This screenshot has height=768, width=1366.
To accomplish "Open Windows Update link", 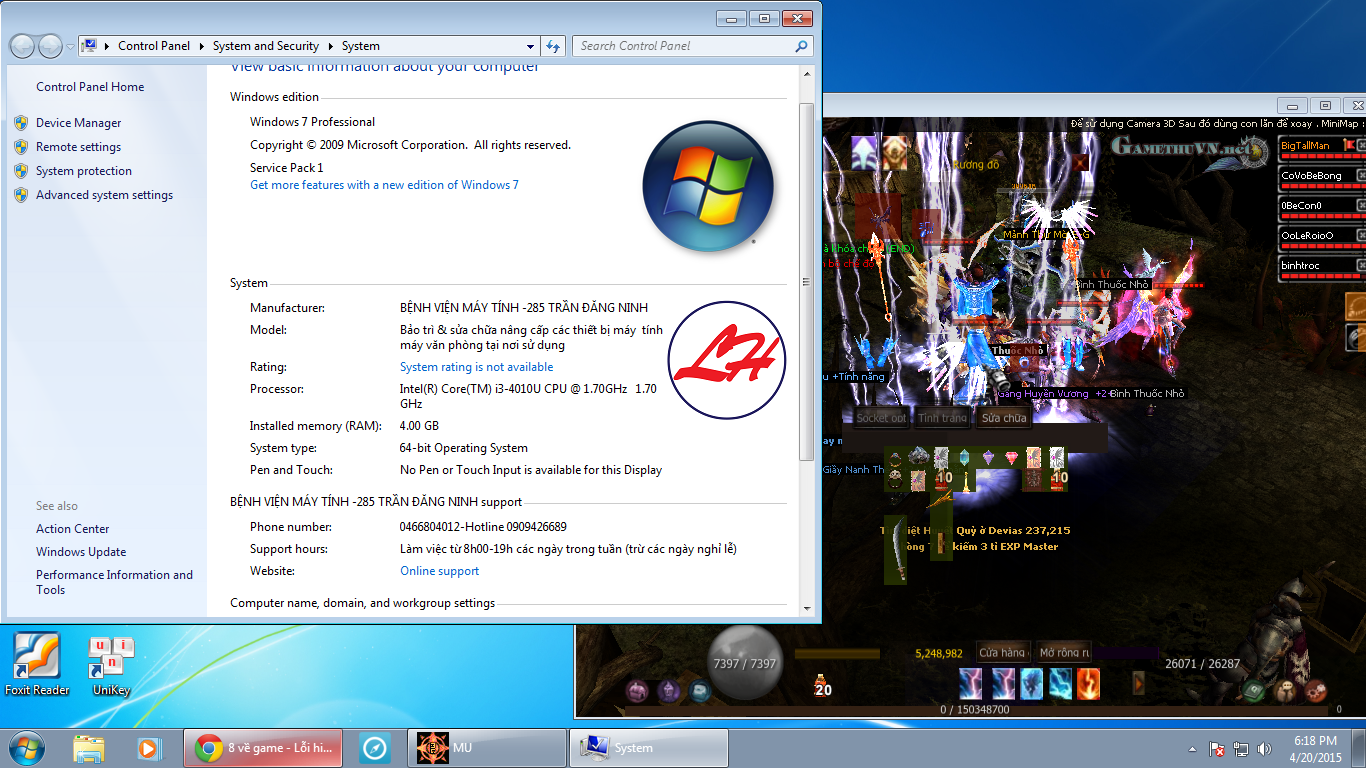I will [81, 552].
